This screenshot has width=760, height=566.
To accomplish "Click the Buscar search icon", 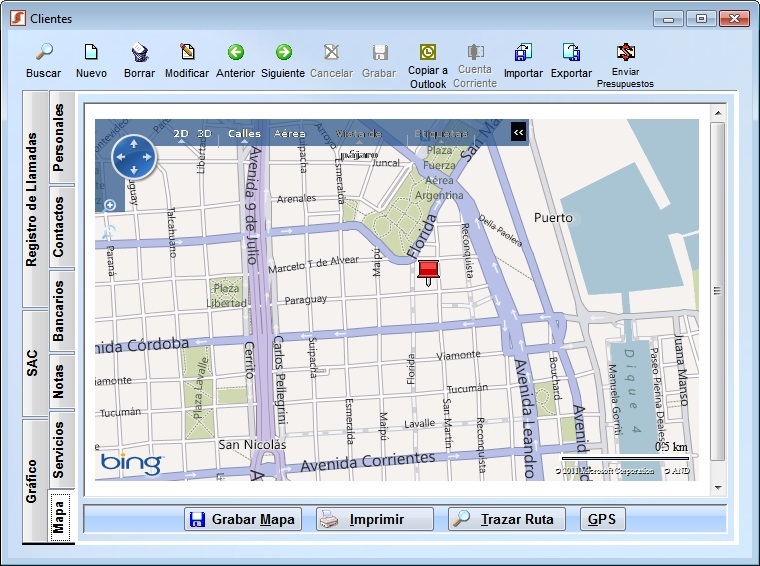I will click(43, 53).
